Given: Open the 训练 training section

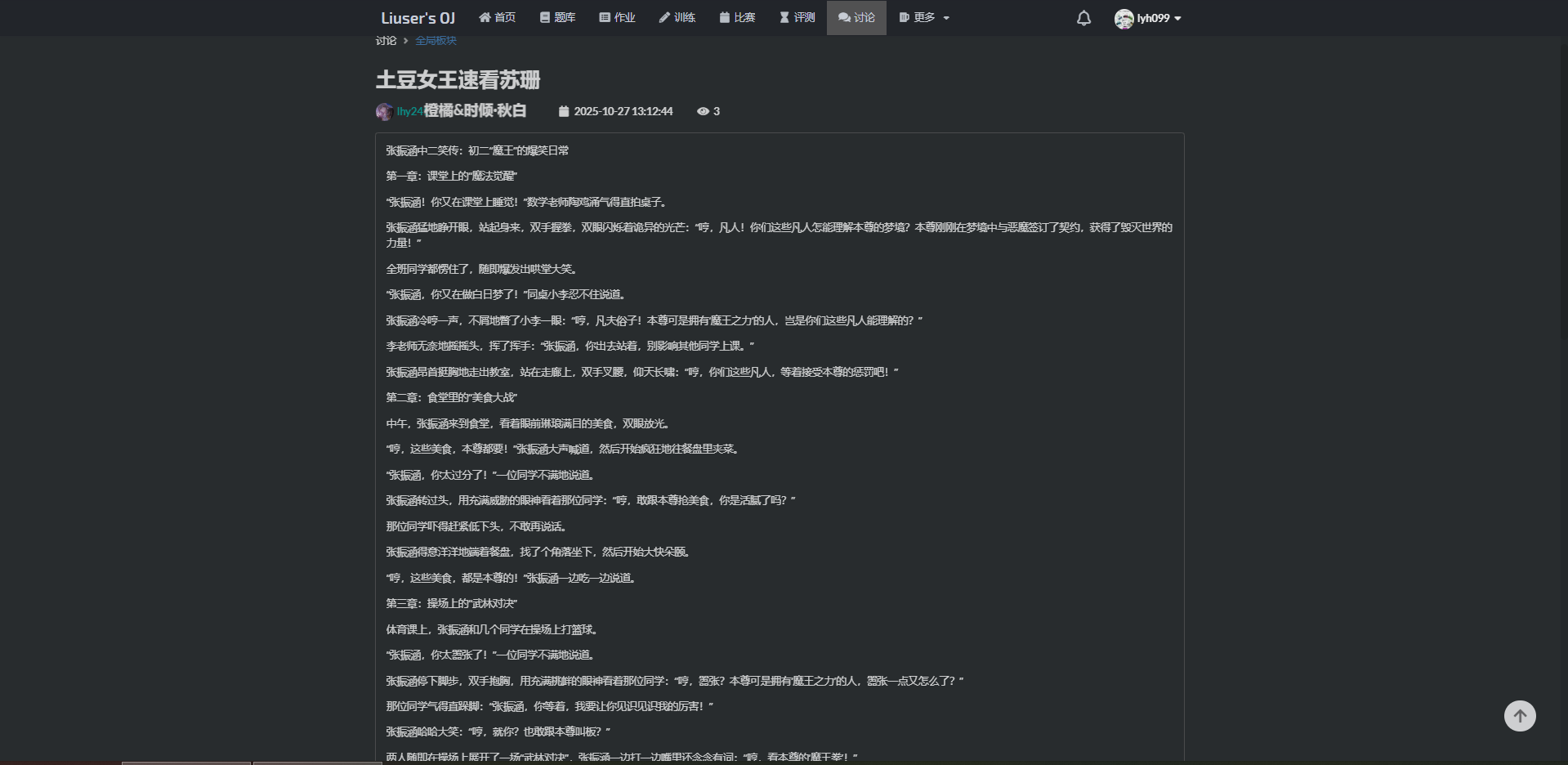Looking at the screenshot, I should pos(677,17).
